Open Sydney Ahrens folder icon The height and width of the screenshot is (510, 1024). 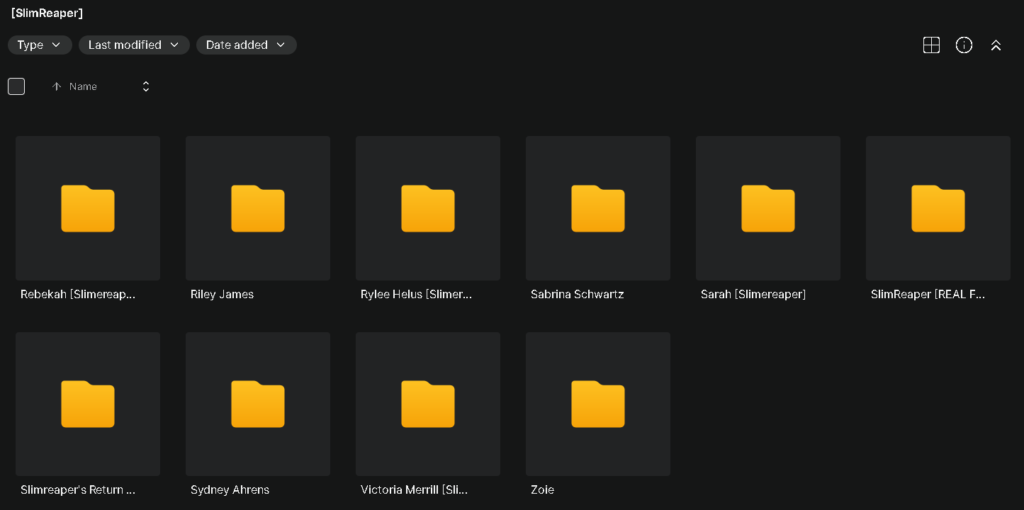[258, 404]
